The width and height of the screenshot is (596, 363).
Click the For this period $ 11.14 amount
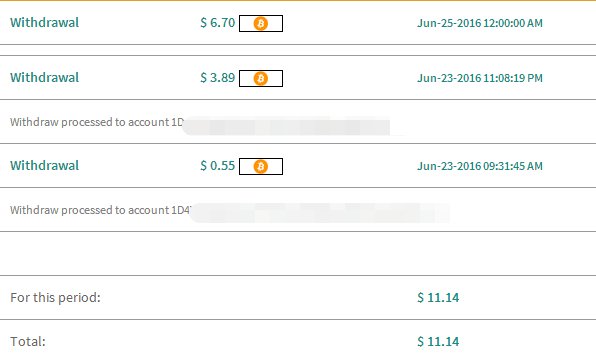tap(438, 298)
